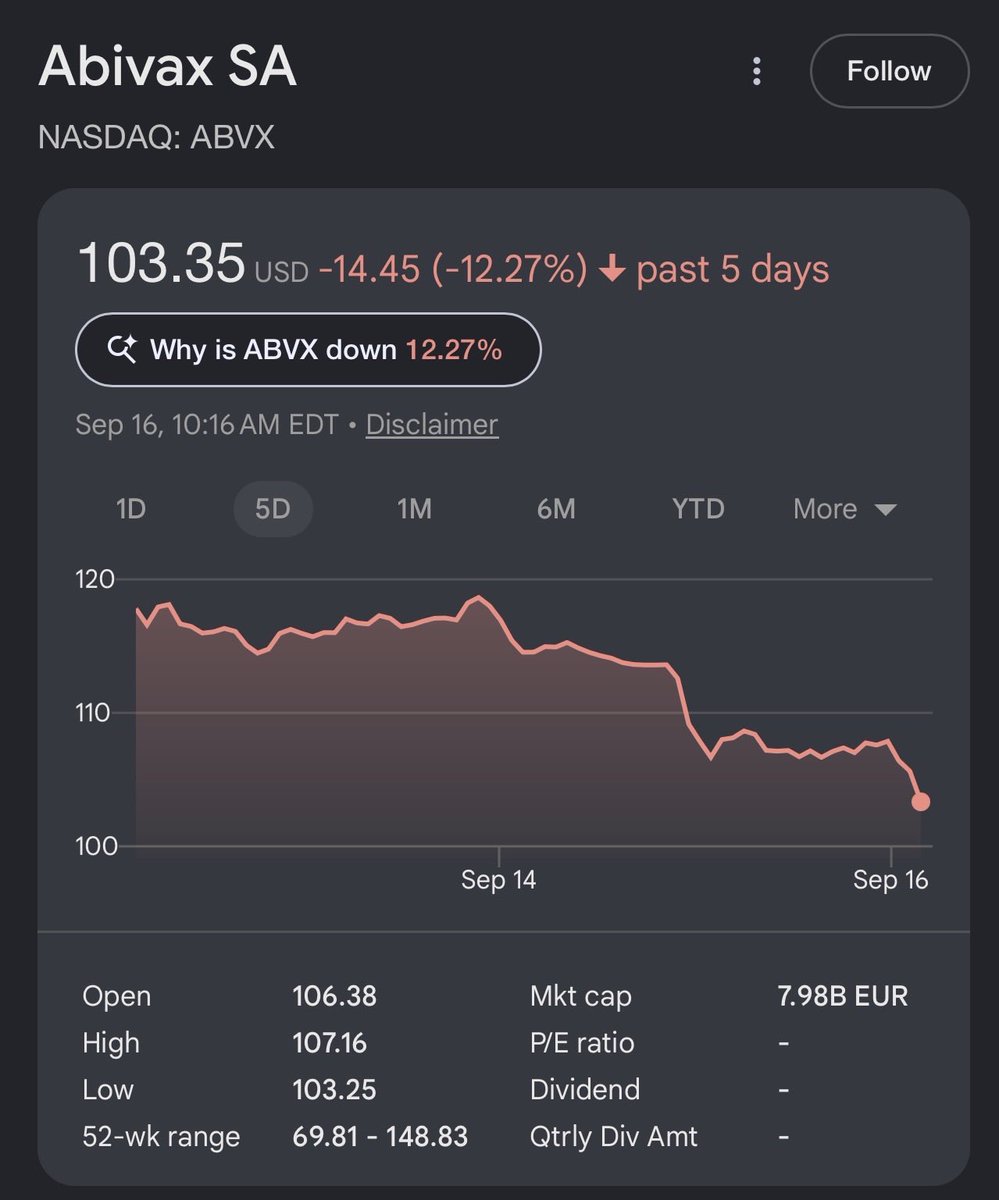999x1200 pixels.
Task: Click the 103.35 current price value
Action: pos(161,265)
